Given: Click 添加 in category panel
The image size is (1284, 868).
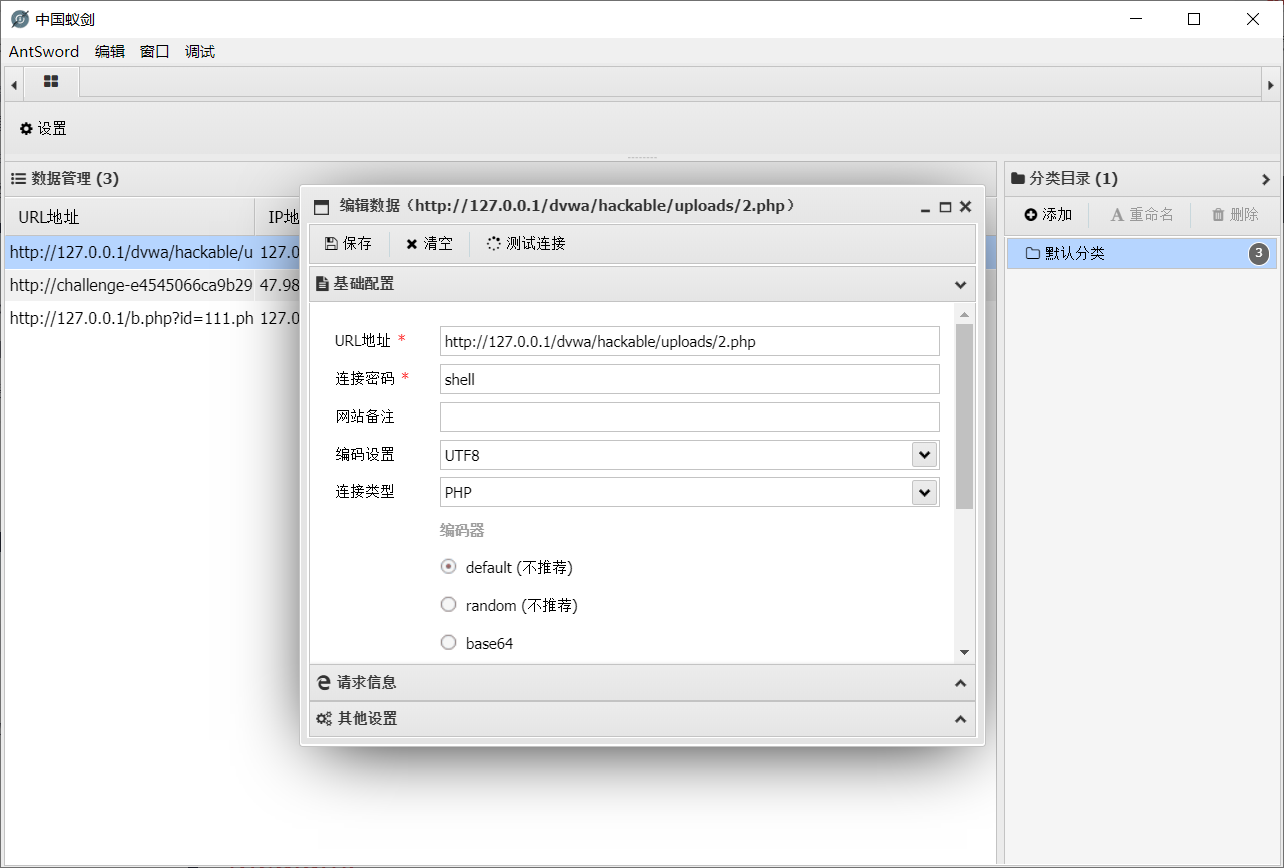Looking at the screenshot, I should (x=1048, y=214).
